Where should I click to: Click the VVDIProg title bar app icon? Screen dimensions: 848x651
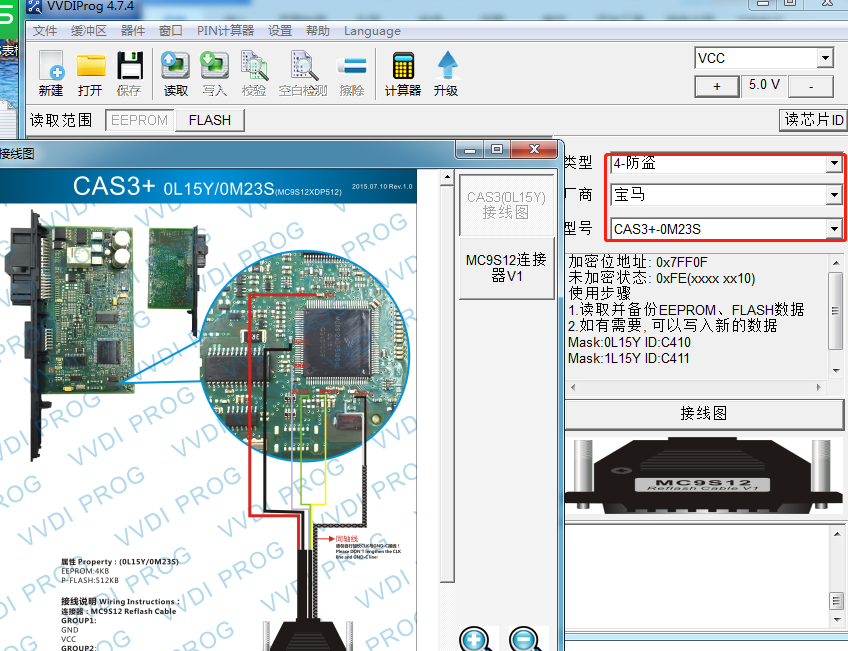pos(35,6)
